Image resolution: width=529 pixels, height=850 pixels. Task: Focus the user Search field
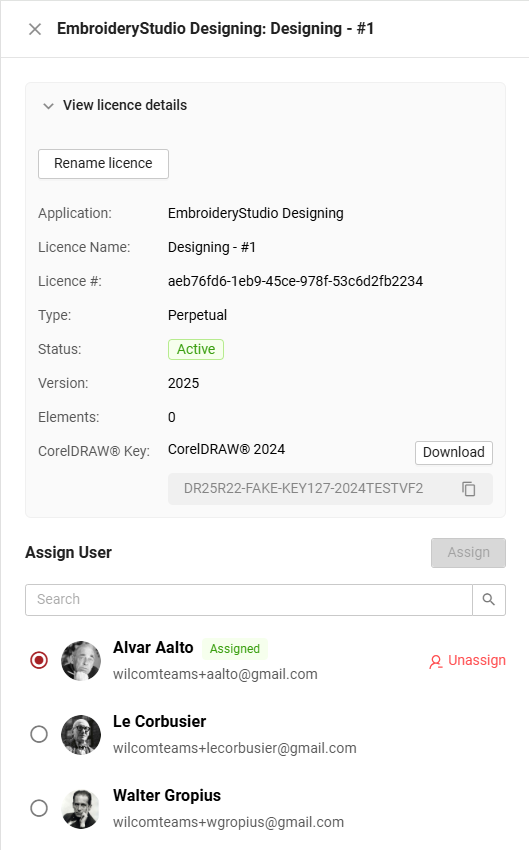(249, 600)
